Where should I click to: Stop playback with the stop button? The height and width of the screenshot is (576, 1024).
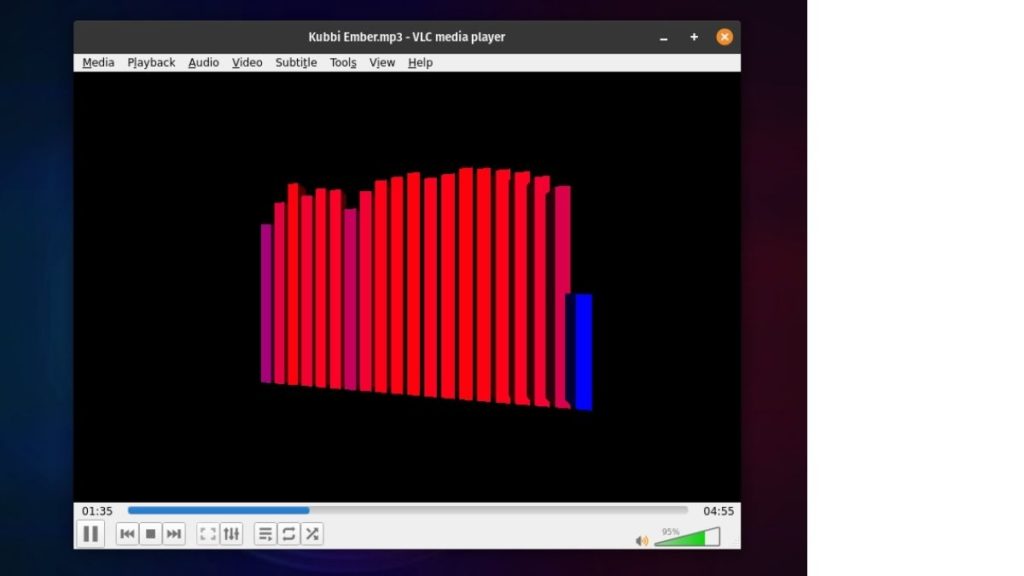click(150, 534)
